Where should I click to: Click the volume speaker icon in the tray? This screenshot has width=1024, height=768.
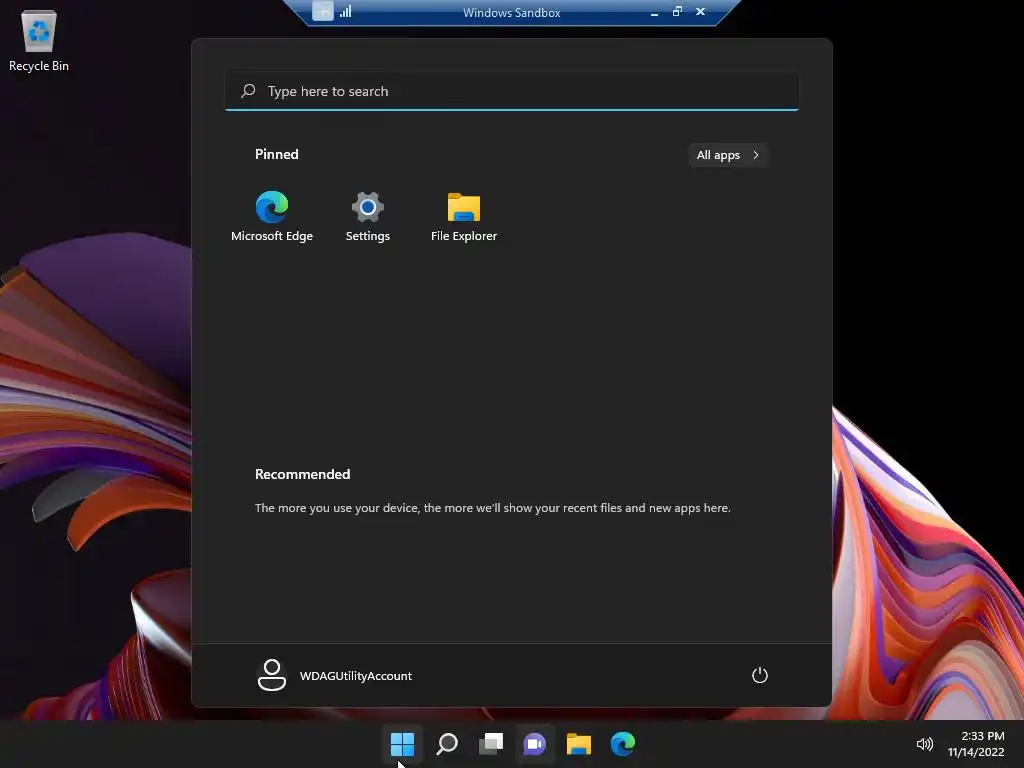click(x=924, y=744)
